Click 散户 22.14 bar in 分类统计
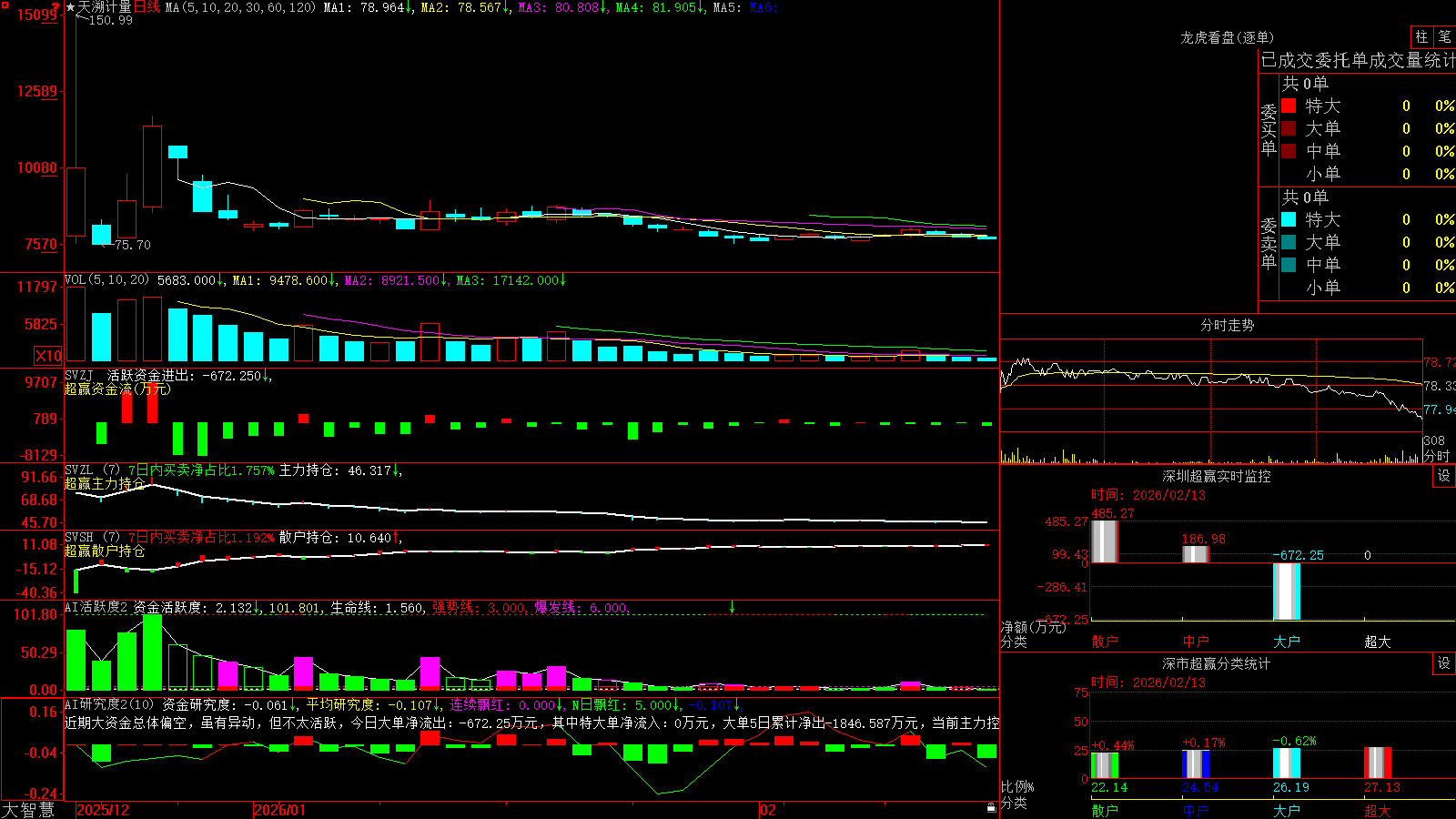This screenshot has width=1456, height=819. tap(1104, 765)
